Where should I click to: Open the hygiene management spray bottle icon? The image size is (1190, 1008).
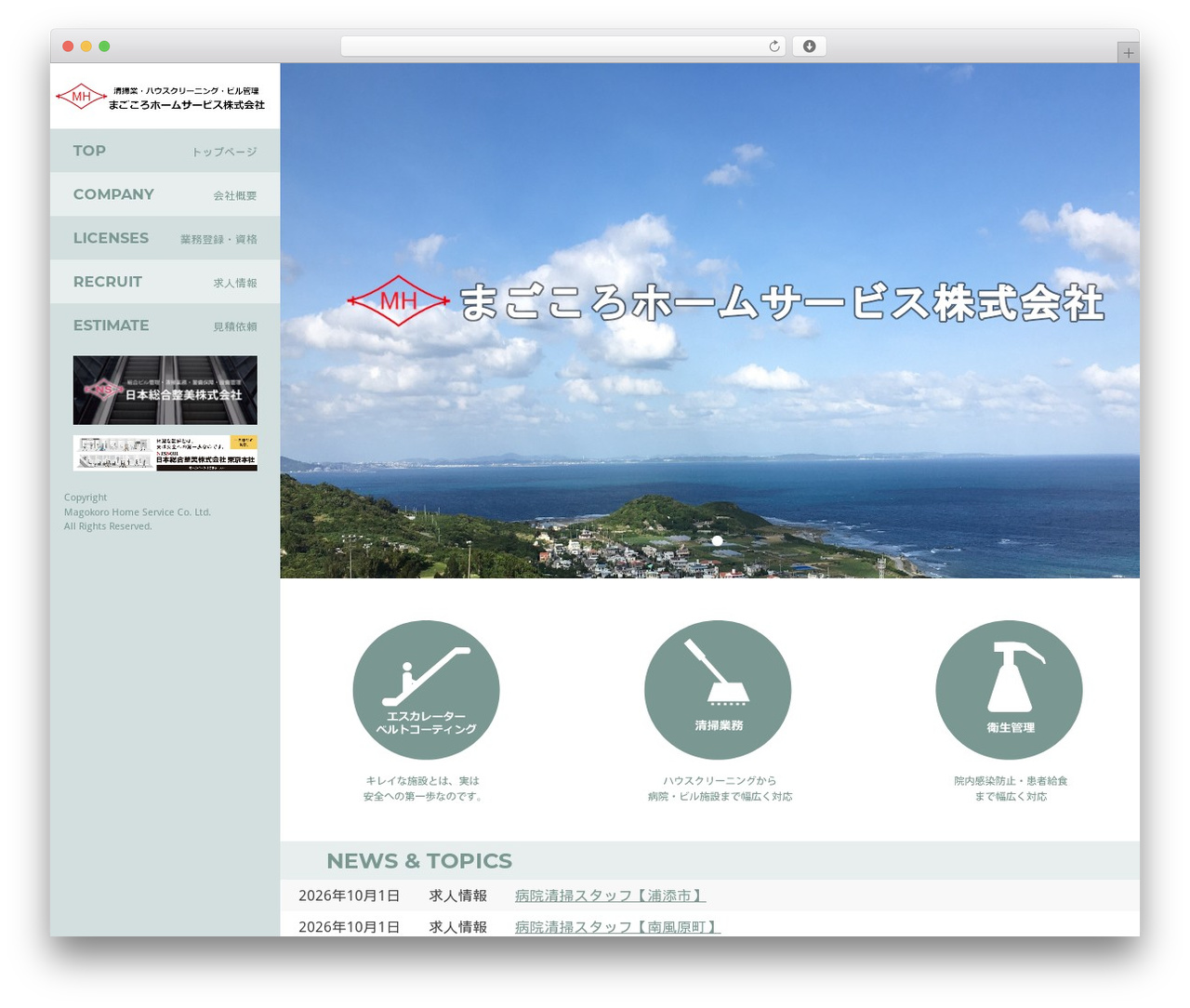tap(1009, 690)
